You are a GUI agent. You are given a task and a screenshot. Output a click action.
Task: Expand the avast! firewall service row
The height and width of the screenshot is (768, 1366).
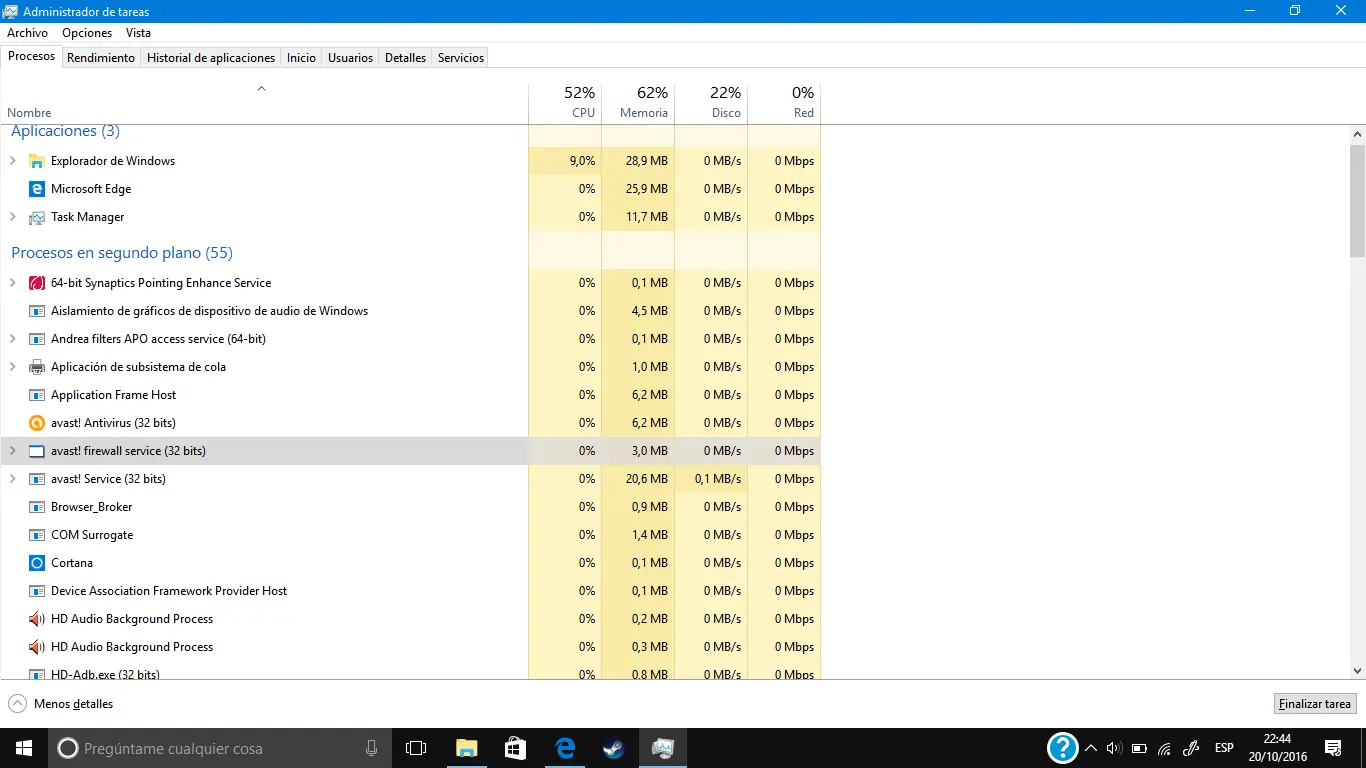pyautogui.click(x=13, y=451)
